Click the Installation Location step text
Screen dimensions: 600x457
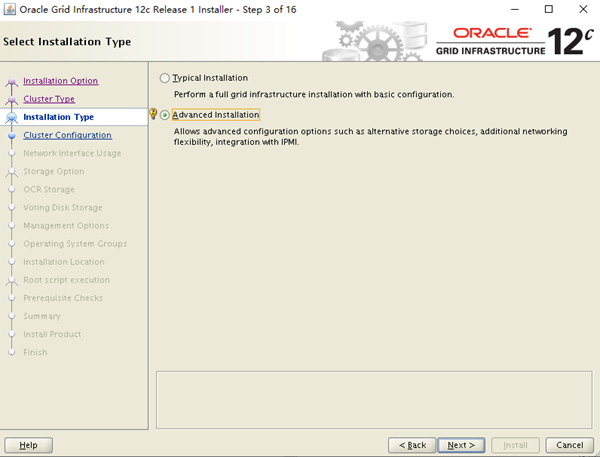[64, 262]
